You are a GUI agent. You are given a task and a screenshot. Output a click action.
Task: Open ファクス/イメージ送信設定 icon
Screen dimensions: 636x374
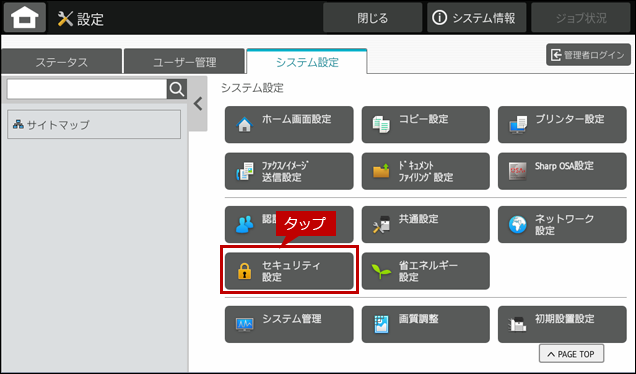245,171
